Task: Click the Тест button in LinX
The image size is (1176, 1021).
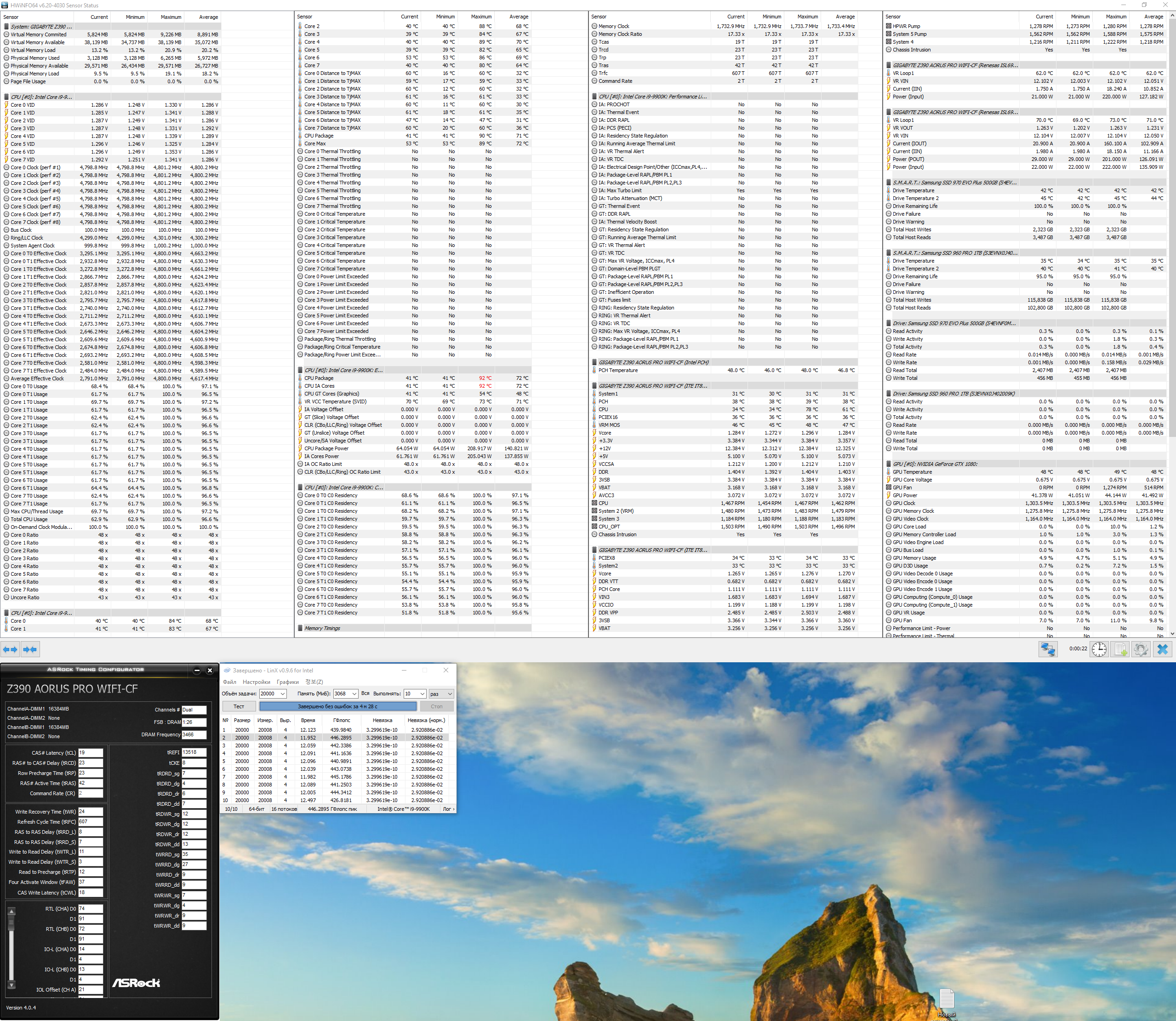Action: point(239,706)
